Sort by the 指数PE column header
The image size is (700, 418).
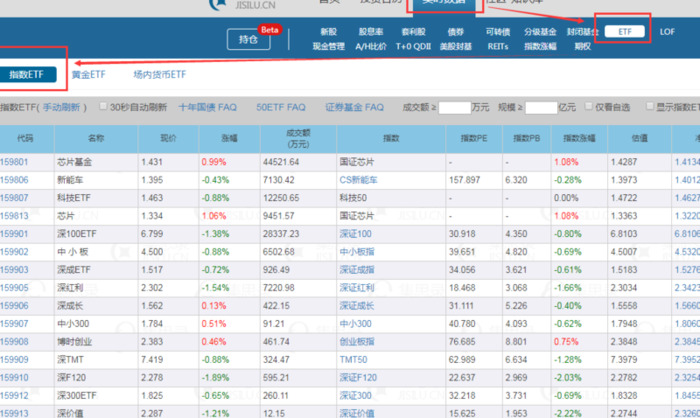click(474, 138)
